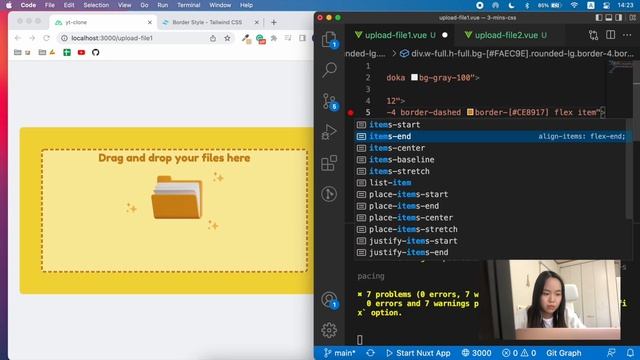The height and width of the screenshot is (360, 640).
Task: Bookmark this page with the star icon
Action: pyautogui.click(x=227, y=38)
